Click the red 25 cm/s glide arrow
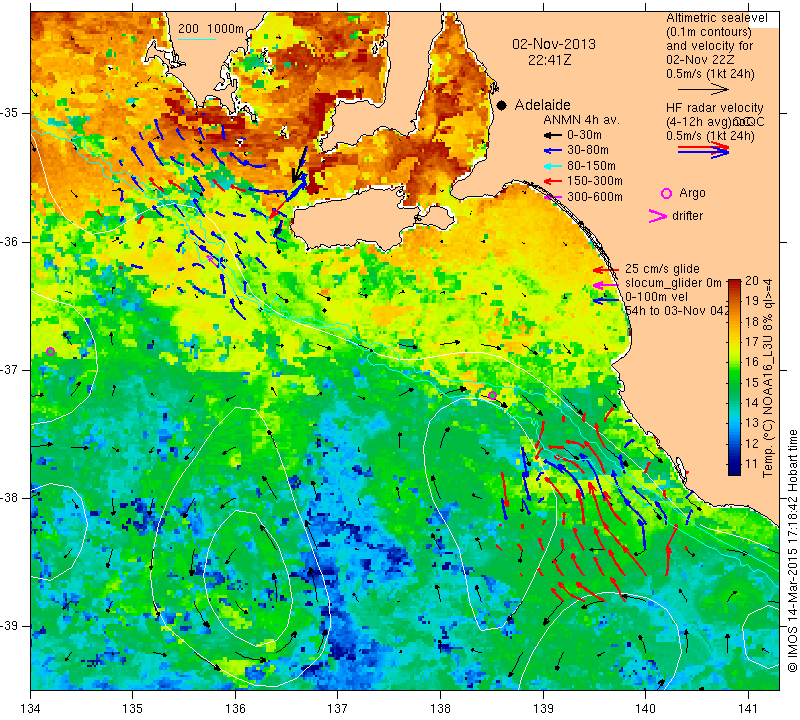The width and height of the screenshot is (800, 720). pos(606,269)
